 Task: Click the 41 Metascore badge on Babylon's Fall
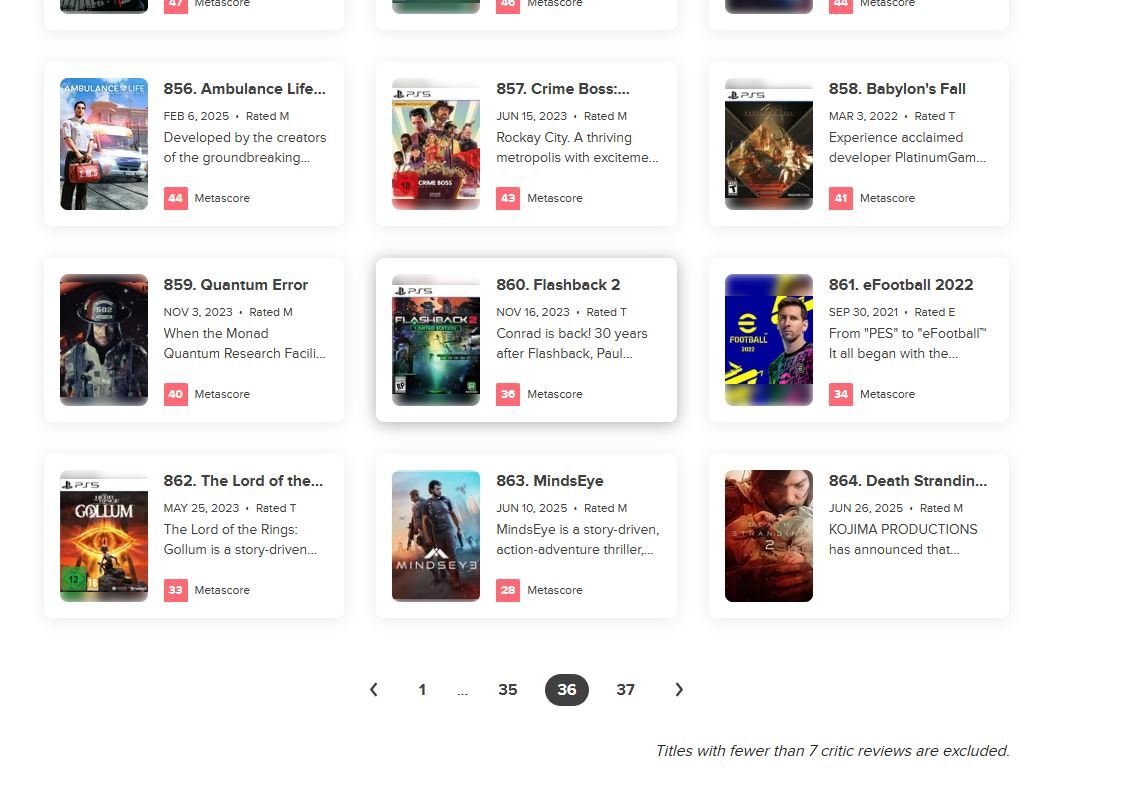[841, 198]
